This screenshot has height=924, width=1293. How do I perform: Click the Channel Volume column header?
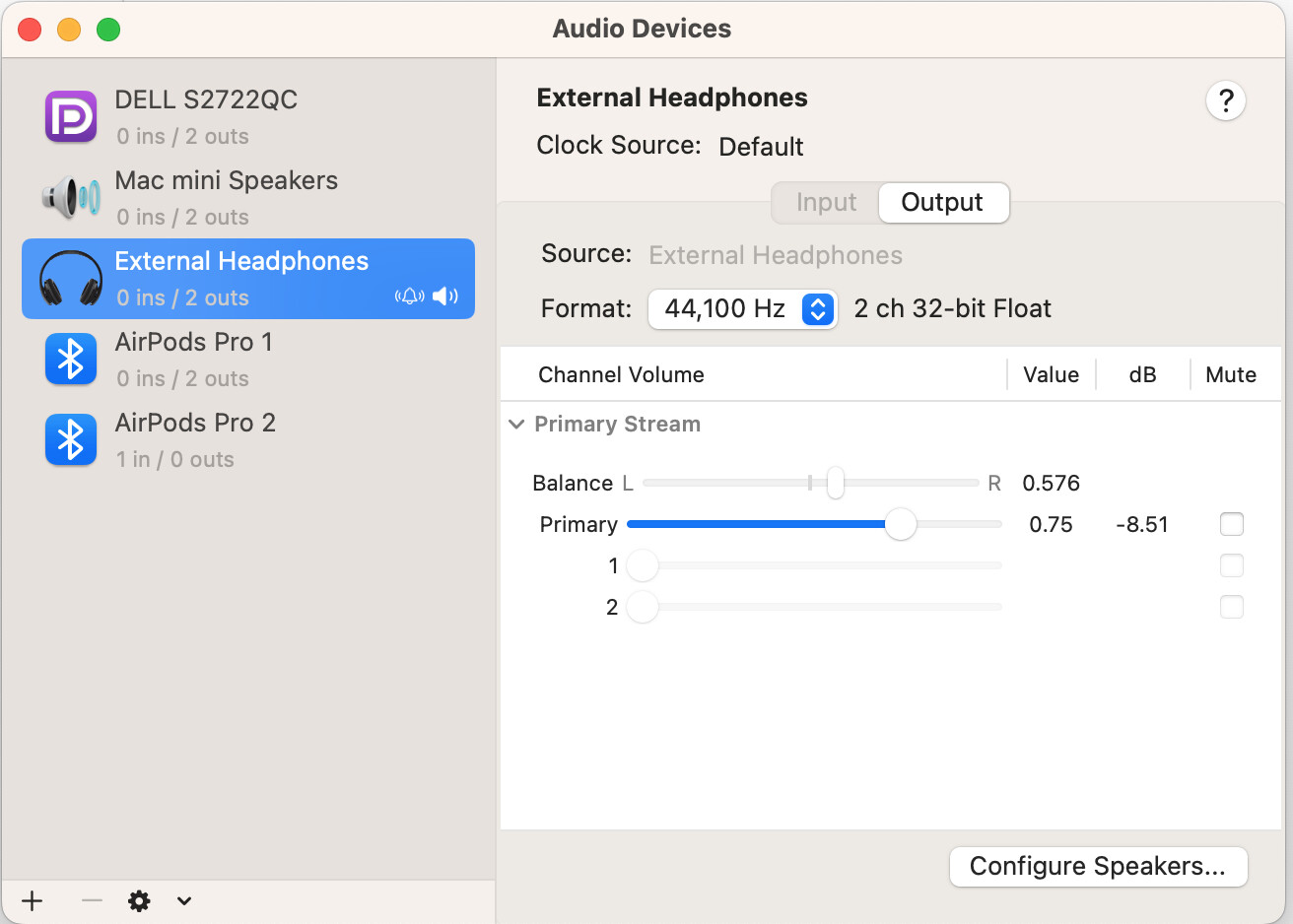(621, 374)
